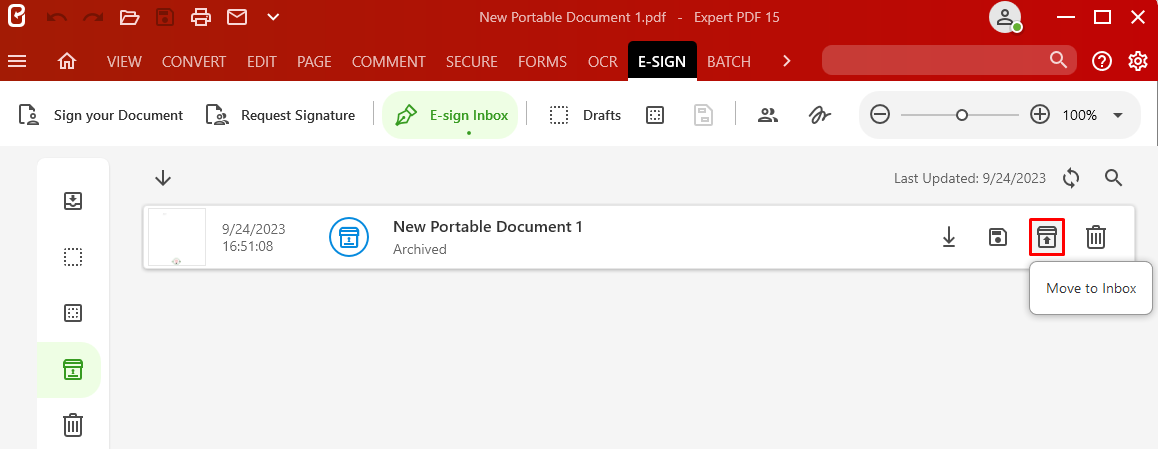Click the blue Archived status circle icon
Screen dimensions: 1158x449
click(x=348, y=237)
